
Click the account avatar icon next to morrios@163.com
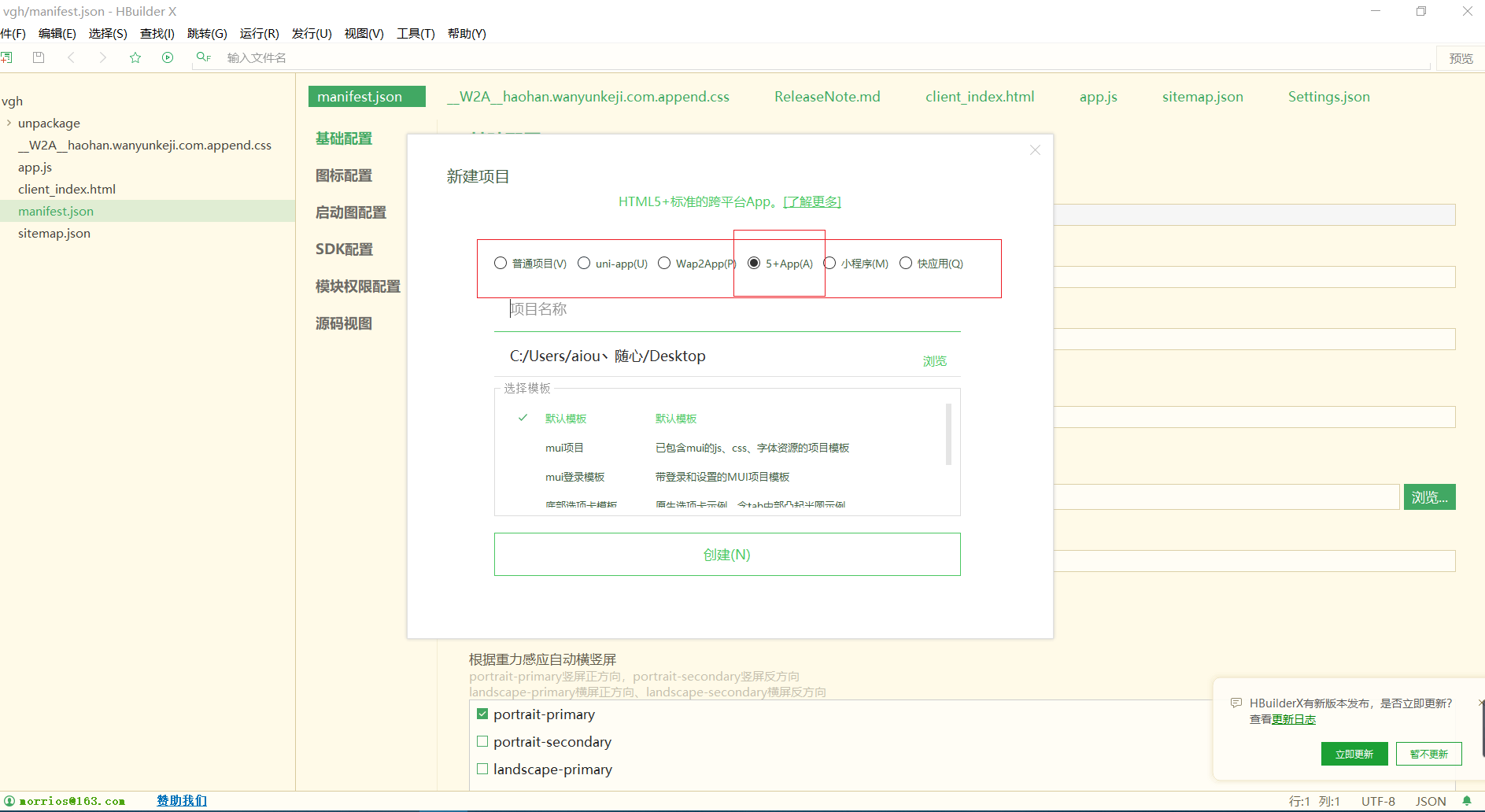click(7, 800)
